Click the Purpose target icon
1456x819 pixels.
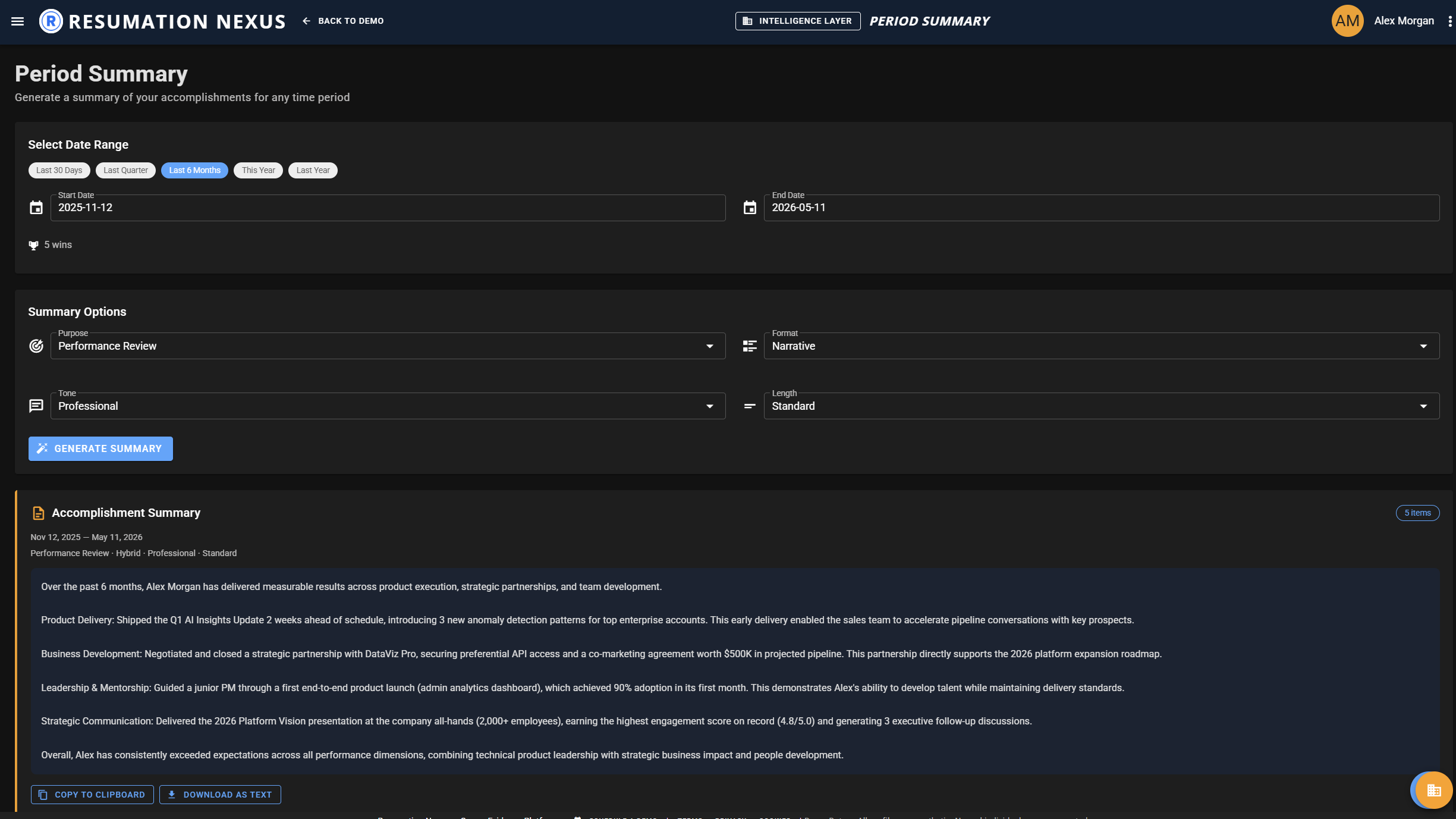36,346
